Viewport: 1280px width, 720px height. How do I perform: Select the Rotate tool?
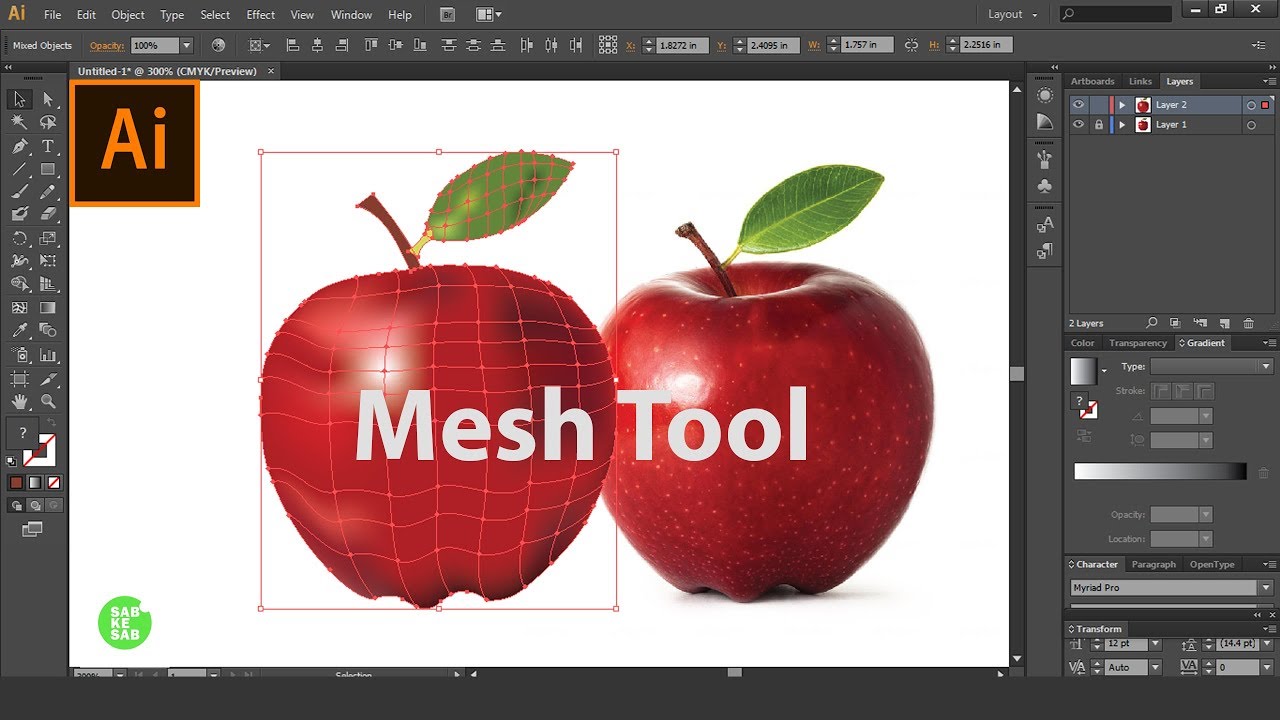tap(19, 238)
